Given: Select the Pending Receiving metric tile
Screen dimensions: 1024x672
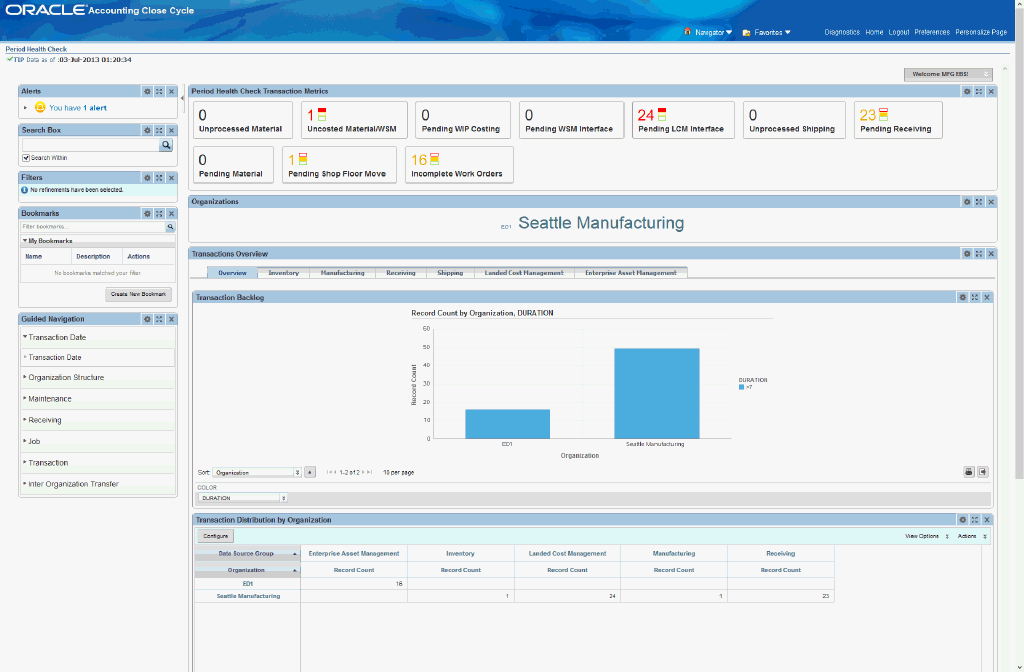Looking at the screenshot, I should (898, 120).
